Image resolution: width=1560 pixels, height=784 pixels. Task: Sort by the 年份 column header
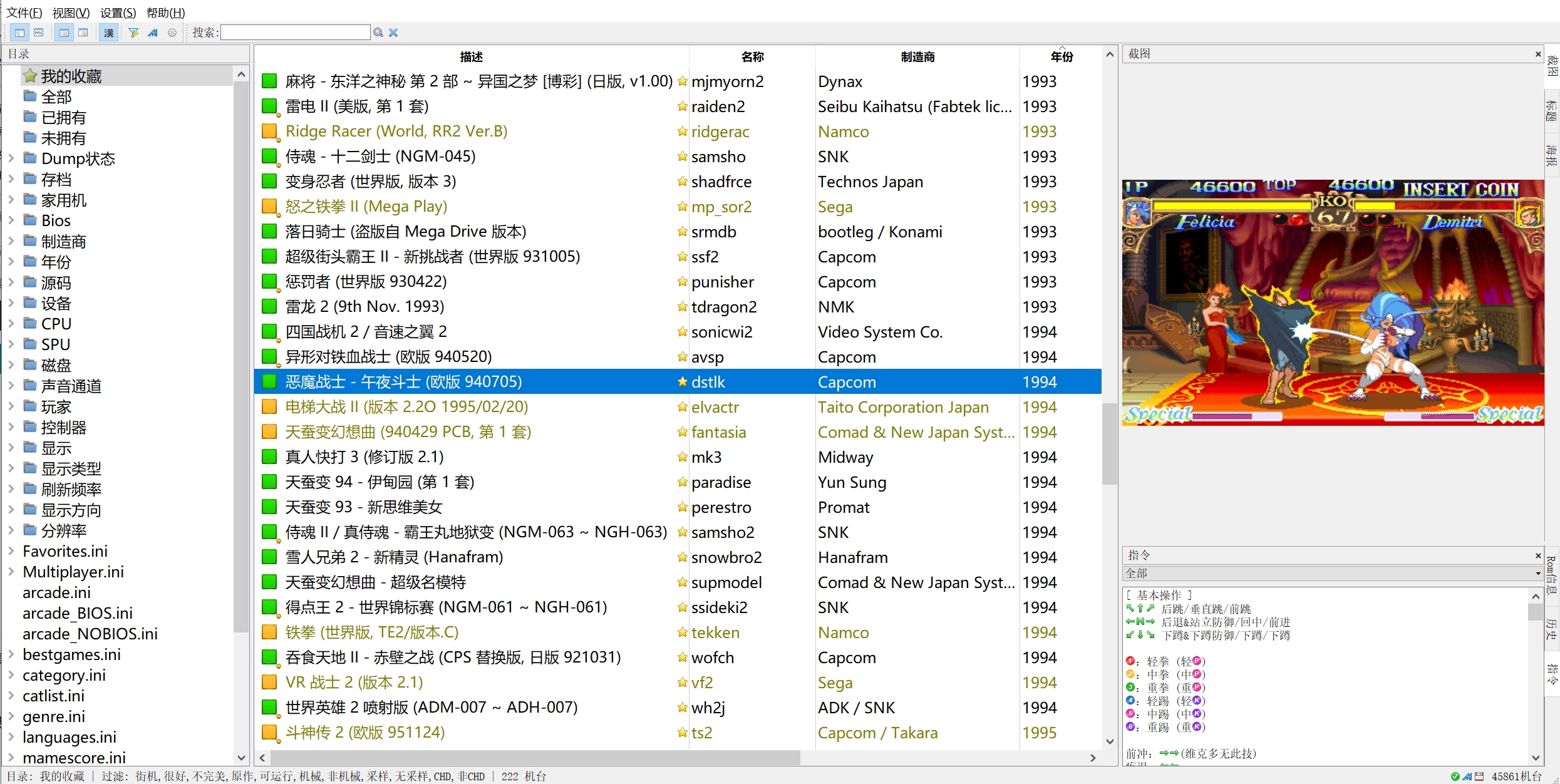point(1061,56)
